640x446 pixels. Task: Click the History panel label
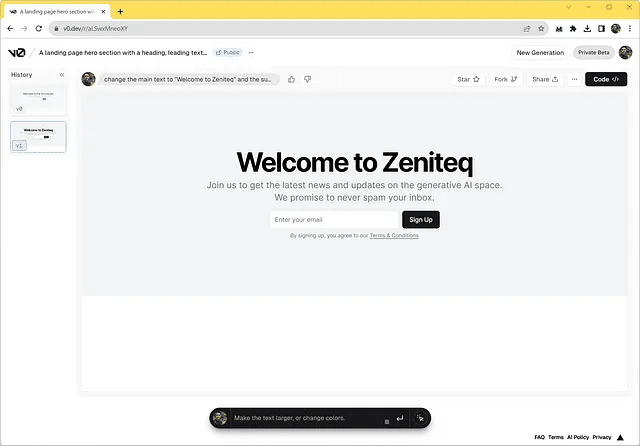(22, 75)
